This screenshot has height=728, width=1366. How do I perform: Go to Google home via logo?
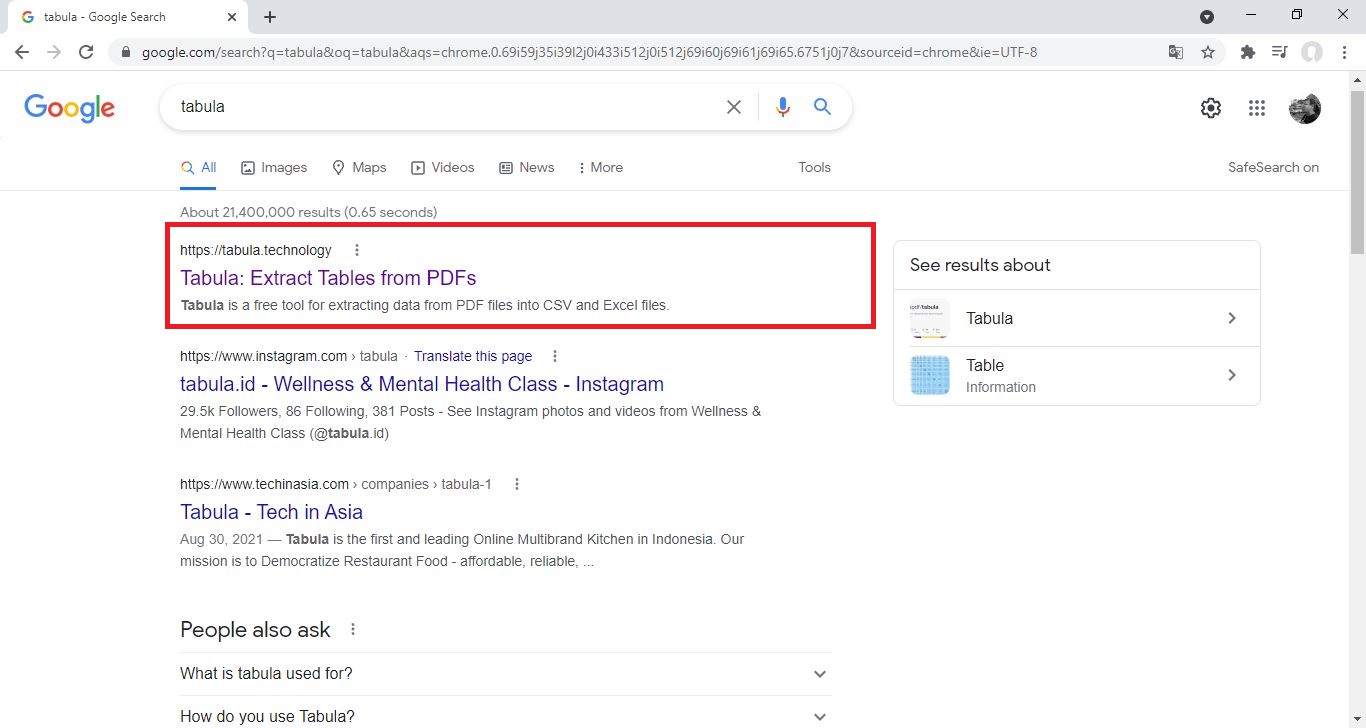click(70, 108)
